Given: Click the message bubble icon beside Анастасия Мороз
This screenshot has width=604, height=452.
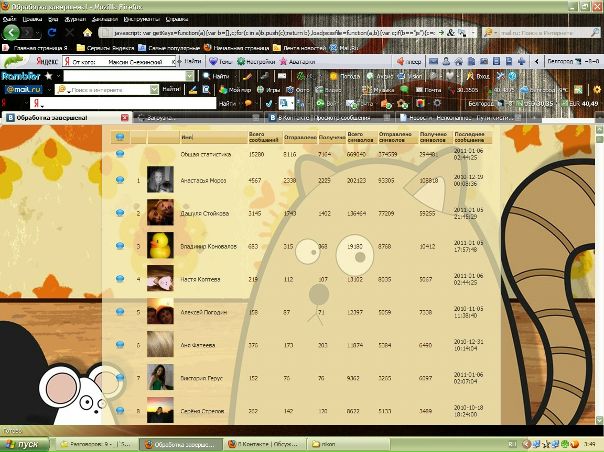Looking at the screenshot, I should (120, 180).
